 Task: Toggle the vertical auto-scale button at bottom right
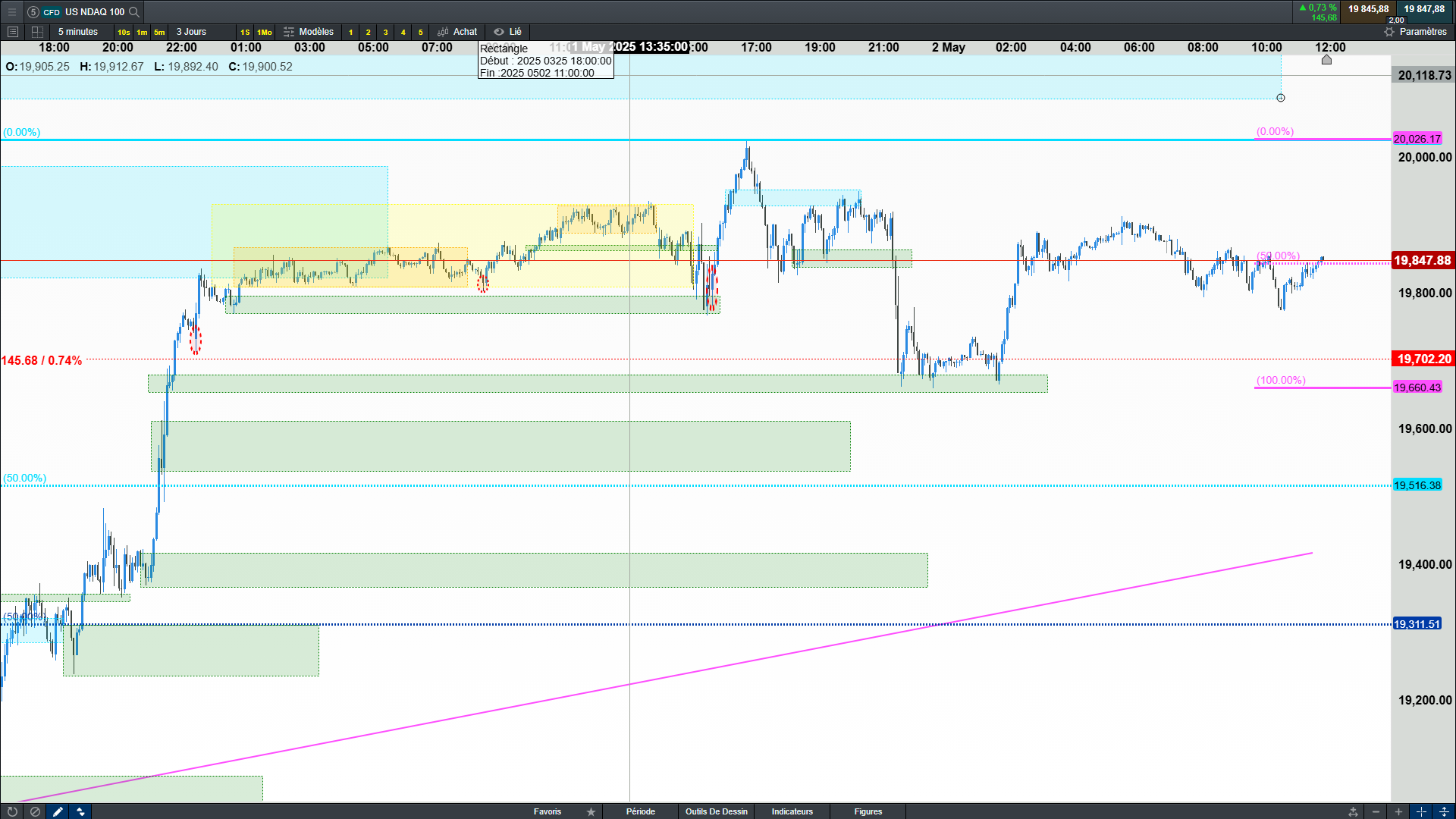pyautogui.click(x=1444, y=811)
